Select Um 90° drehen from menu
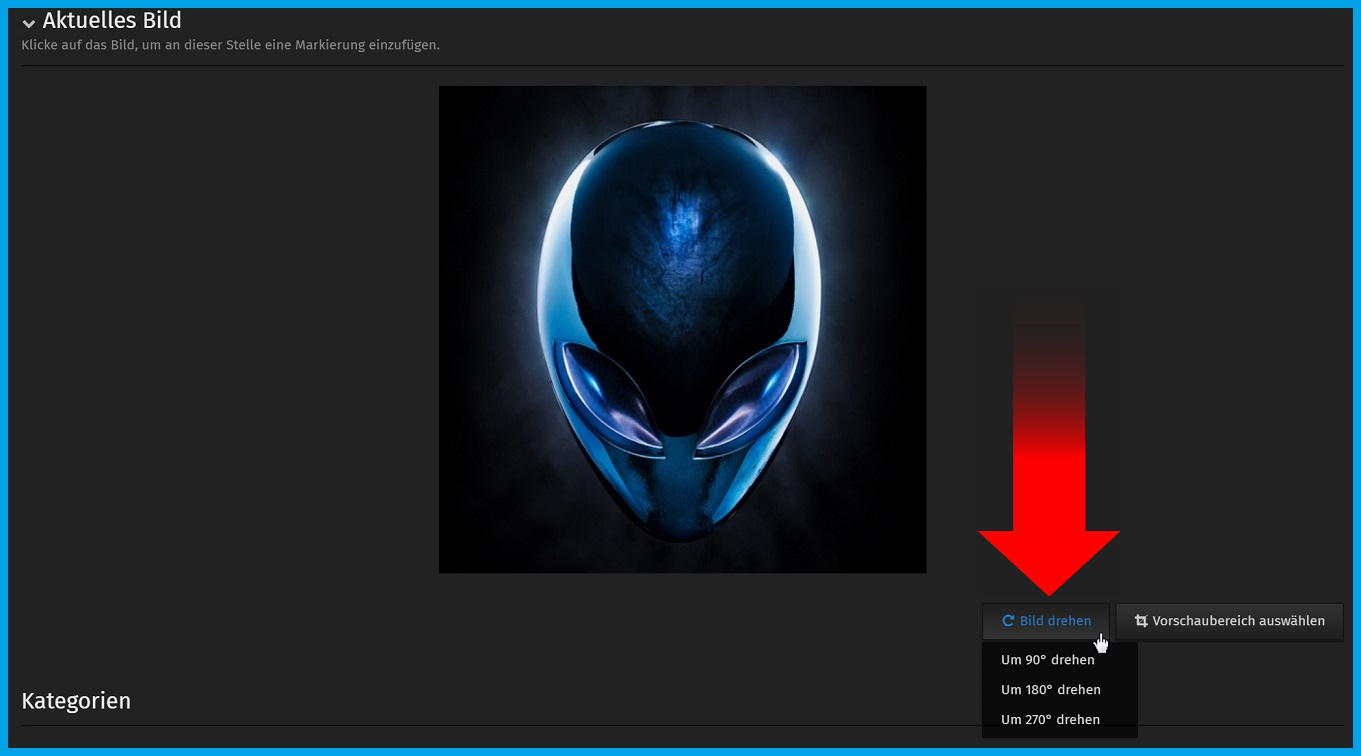The height and width of the screenshot is (756, 1361). tap(1047, 660)
